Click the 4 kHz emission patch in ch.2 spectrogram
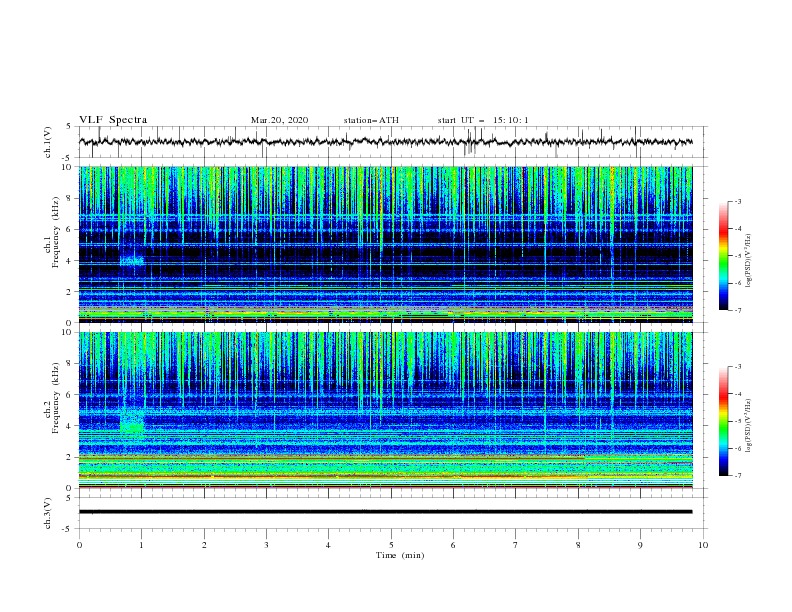The width and height of the screenshot is (792, 612). click(x=132, y=422)
